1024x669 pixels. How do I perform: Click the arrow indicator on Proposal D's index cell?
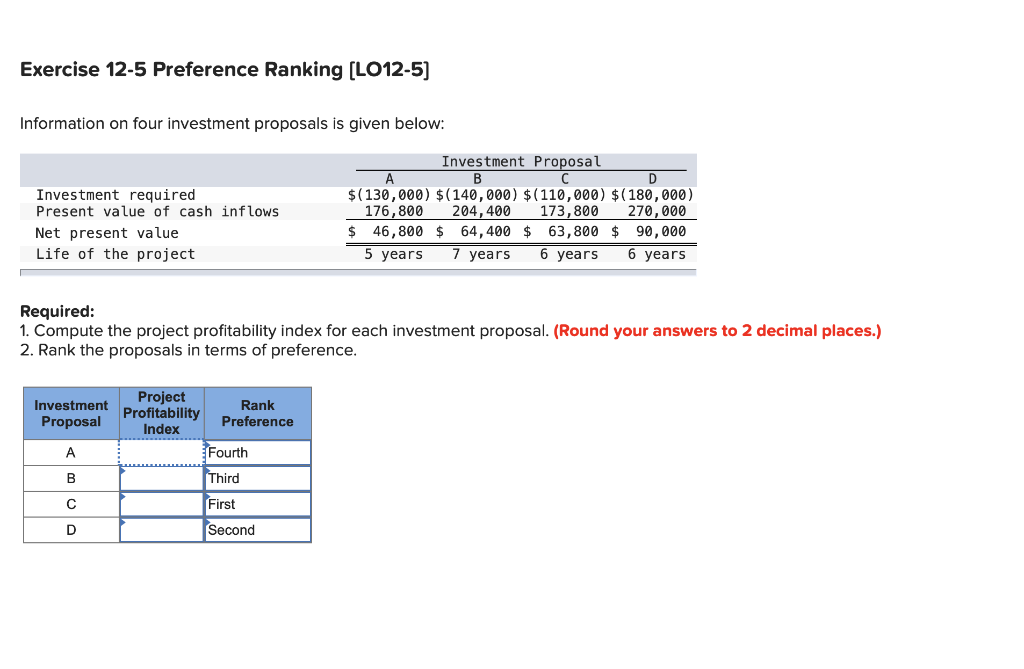122,522
